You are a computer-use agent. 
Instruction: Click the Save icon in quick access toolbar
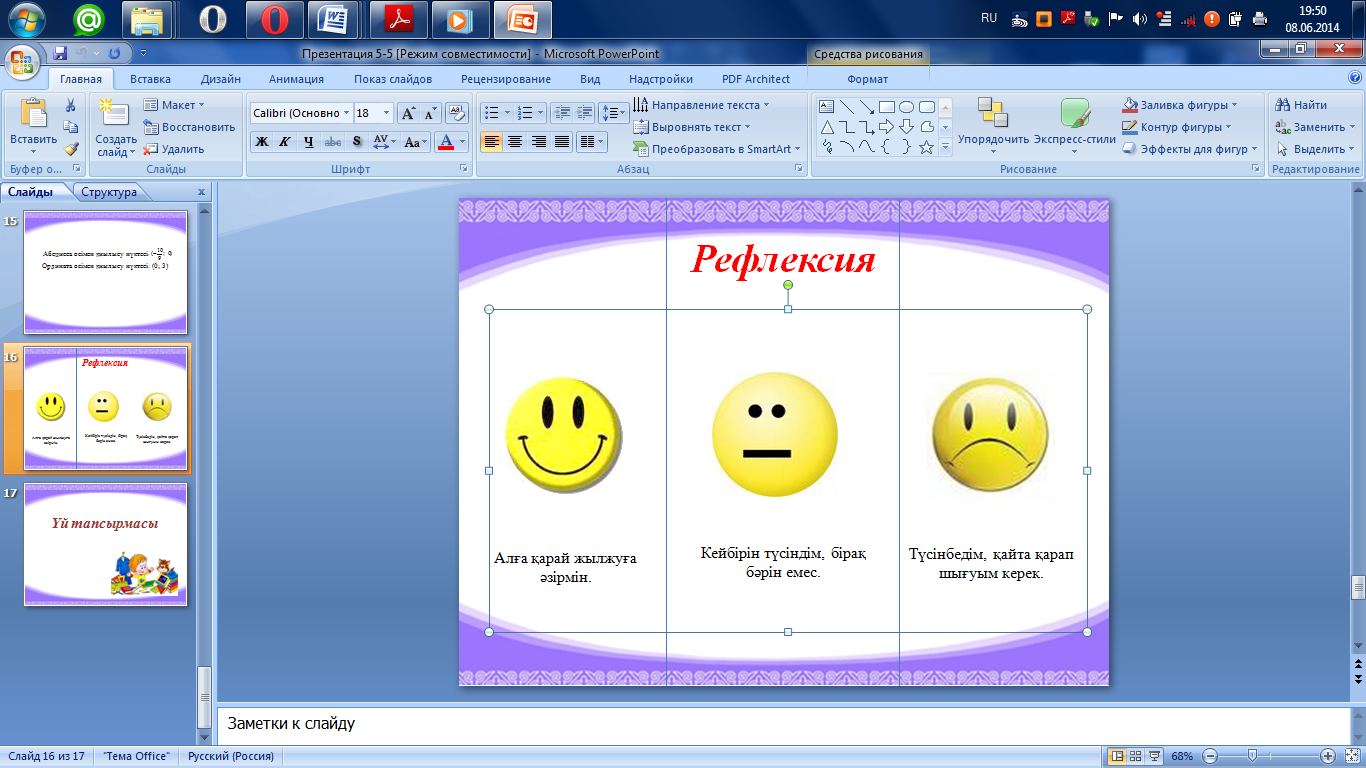tap(60, 53)
